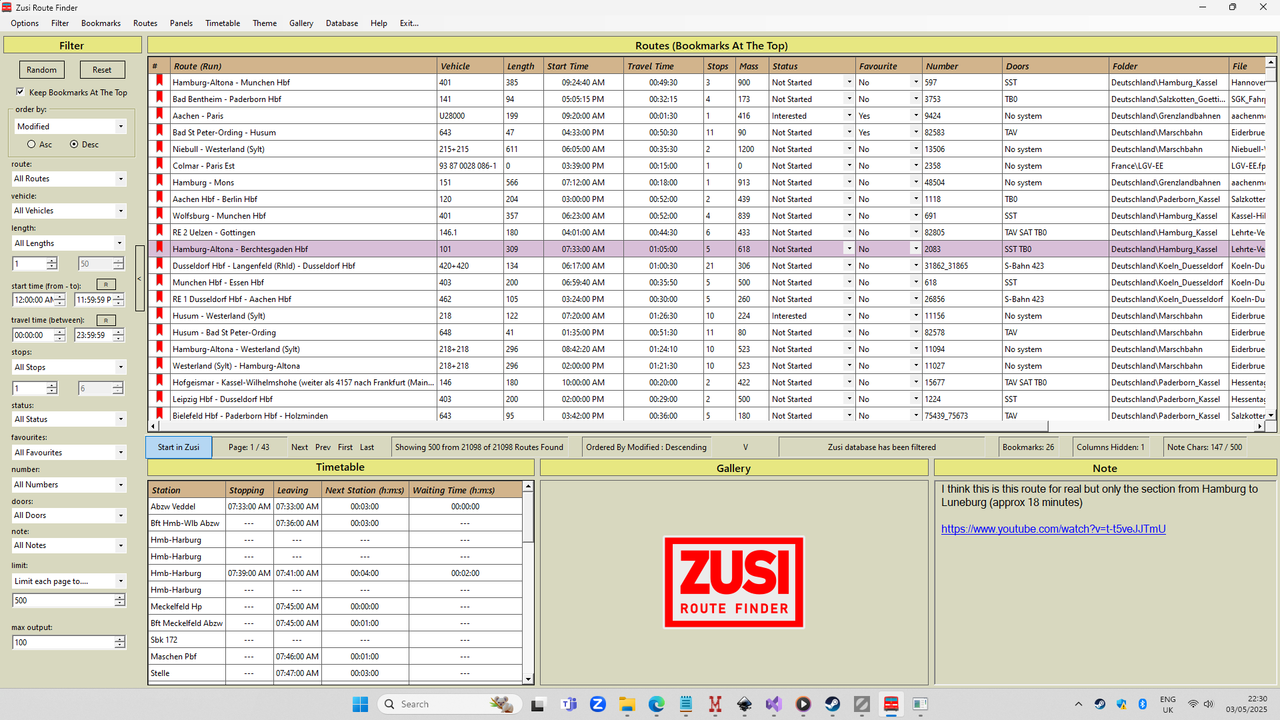
Task: Click the bookmark flag on Bad Bentheim - Paderborn Hbf row
Action: click(x=158, y=99)
